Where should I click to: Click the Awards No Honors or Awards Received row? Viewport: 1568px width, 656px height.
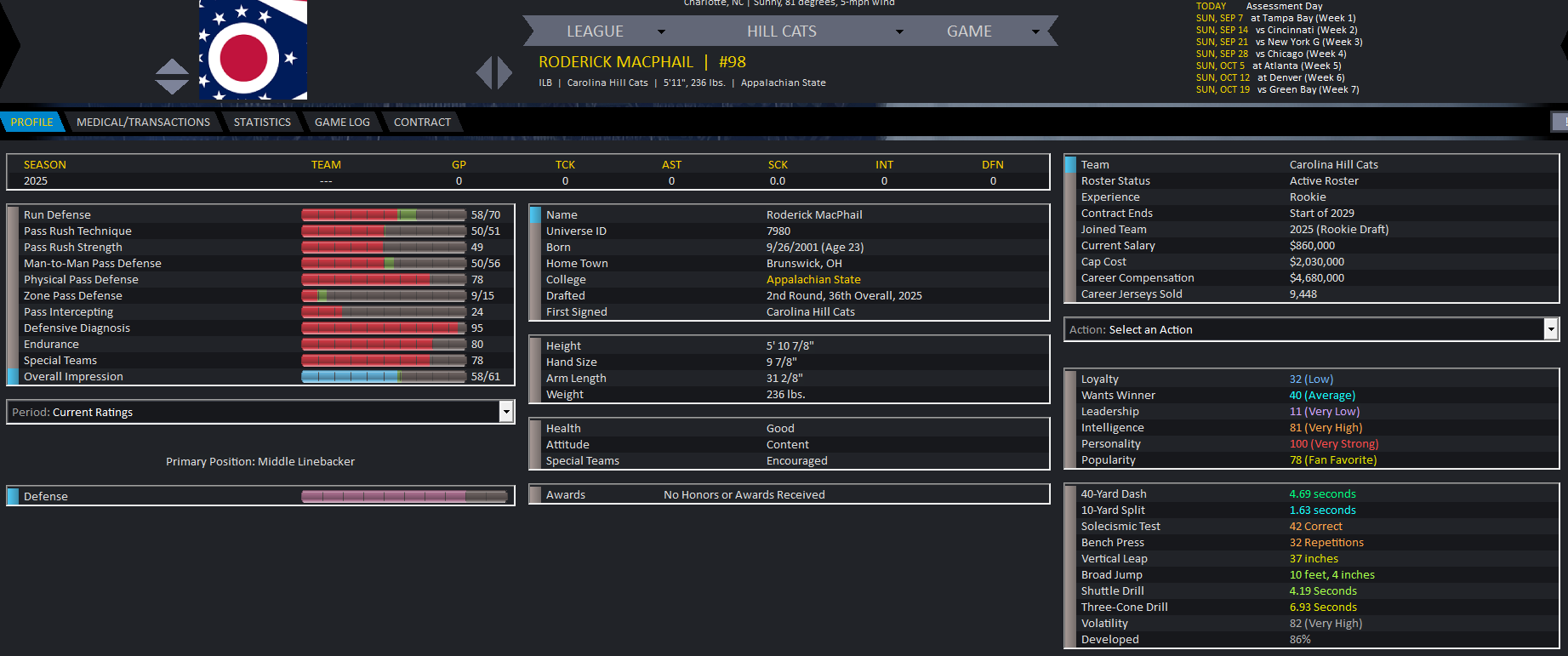click(x=790, y=494)
